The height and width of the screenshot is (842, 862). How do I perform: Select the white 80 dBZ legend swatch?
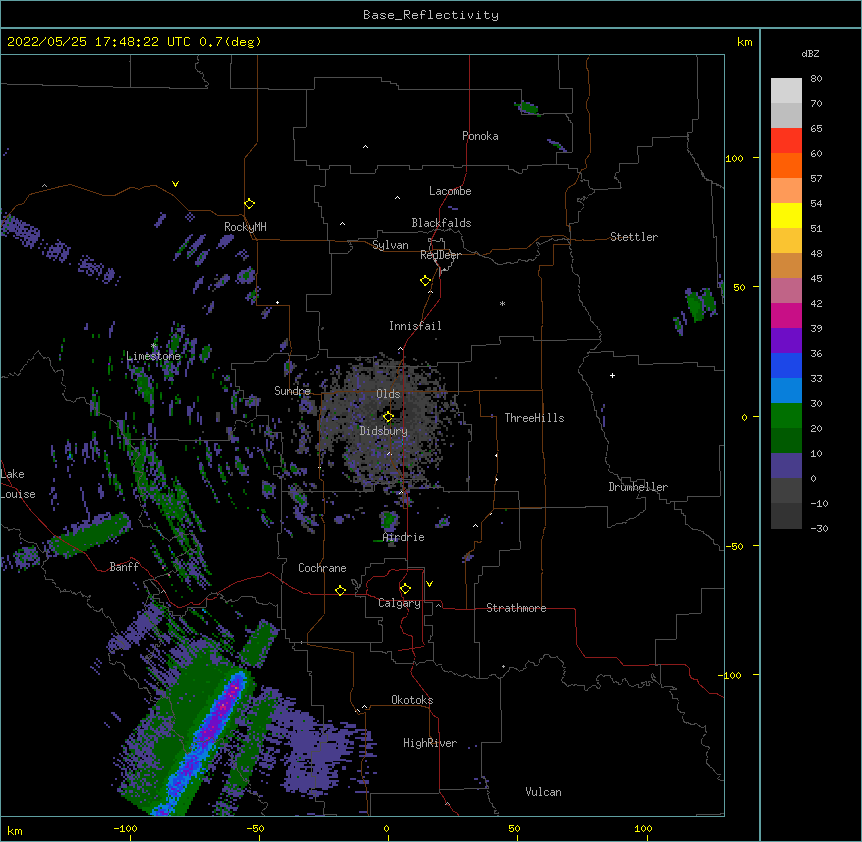[x=786, y=91]
